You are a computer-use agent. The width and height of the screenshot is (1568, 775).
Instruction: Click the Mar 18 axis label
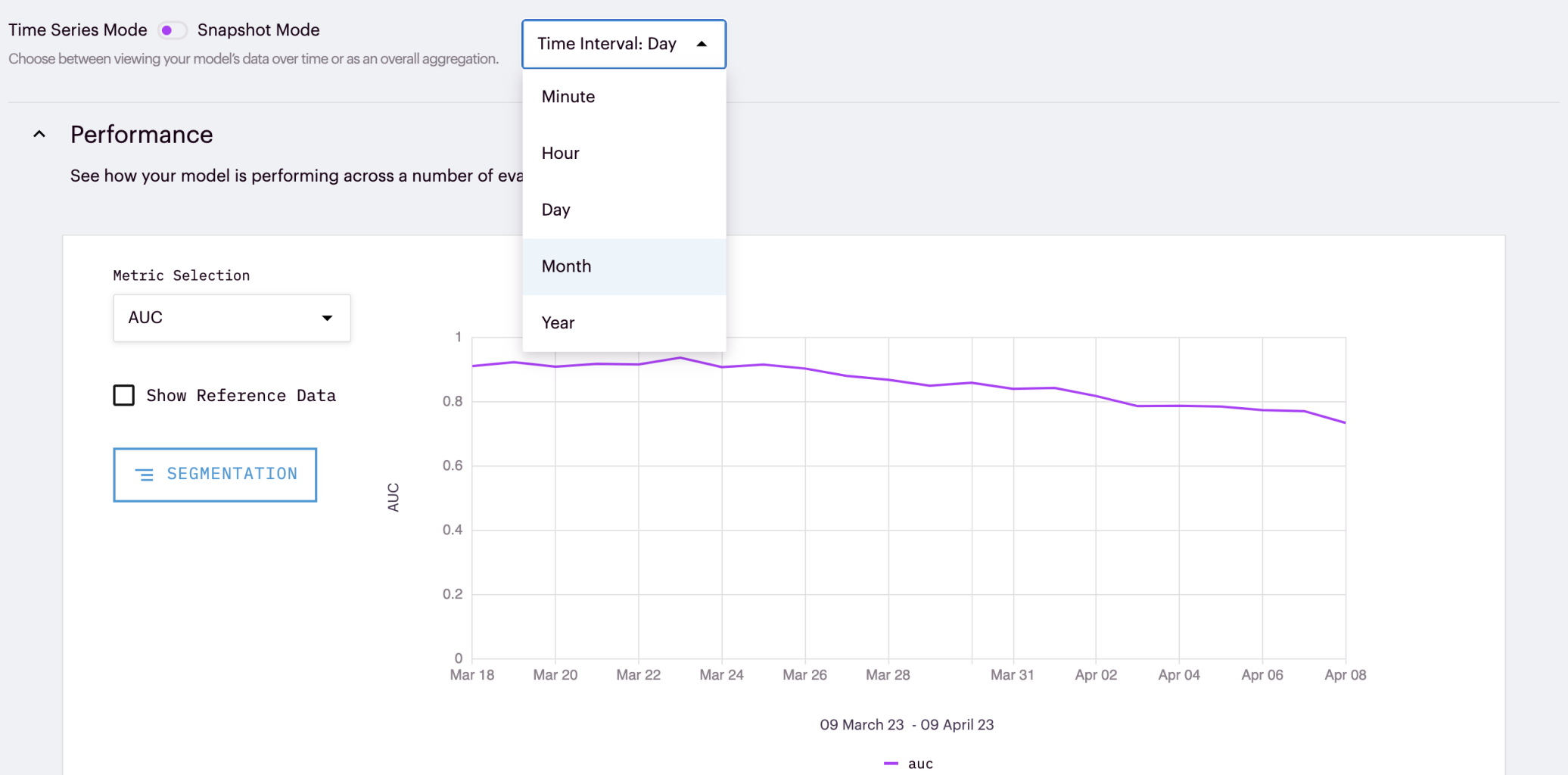click(x=472, y=675)
